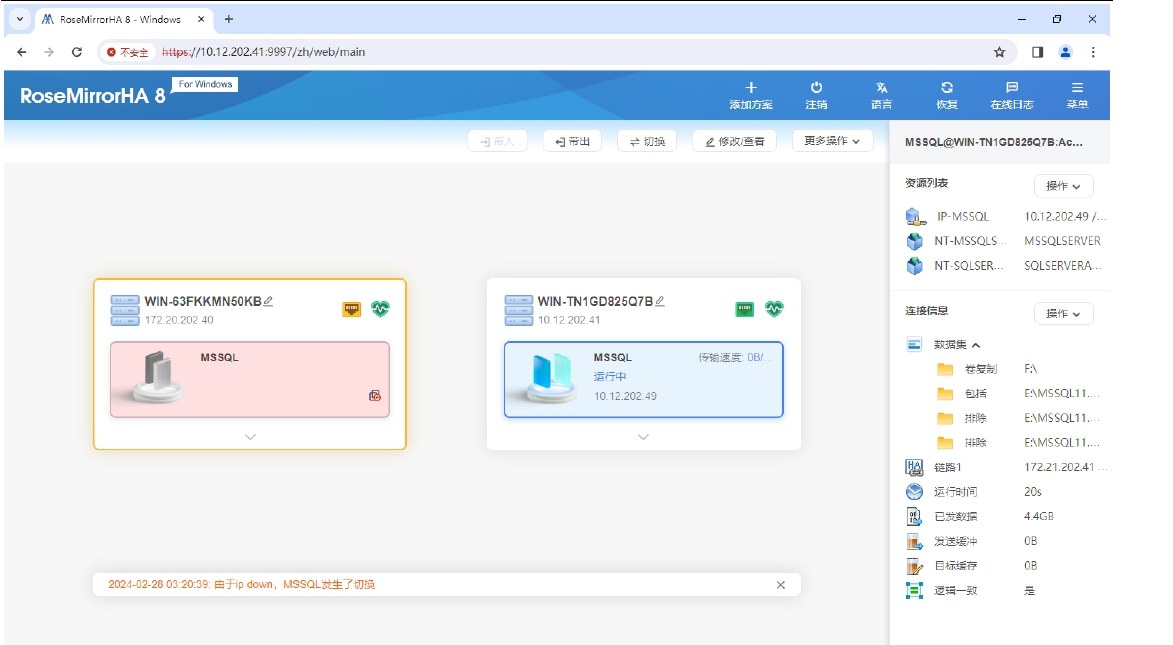Screen dimensions: 1173x645
Task: Click the "20s" run time value
Action: pos(1033,492)
